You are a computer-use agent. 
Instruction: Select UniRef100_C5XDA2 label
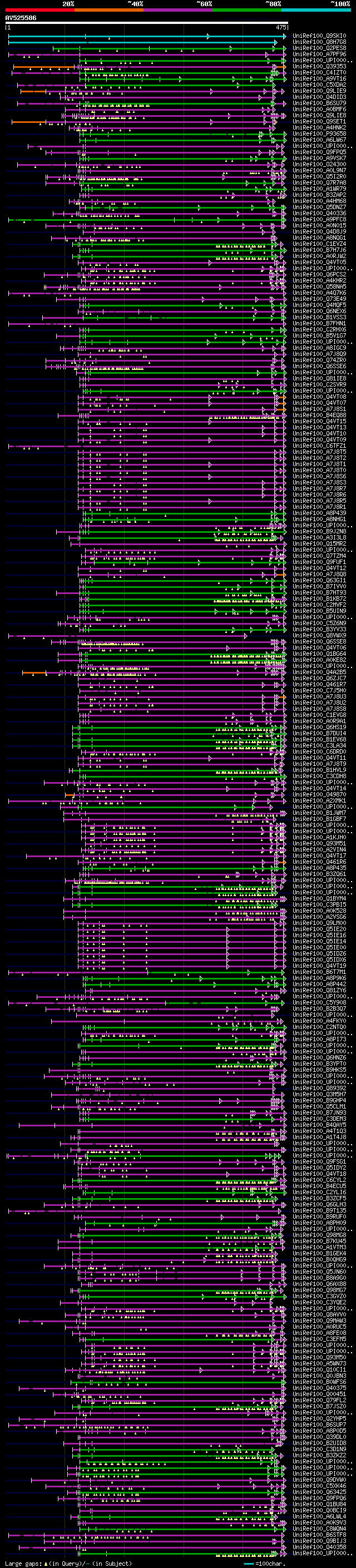pos(319,85)
